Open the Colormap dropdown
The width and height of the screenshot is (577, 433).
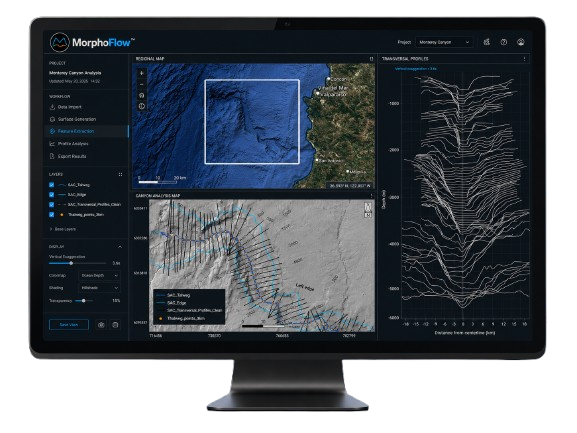click(x=99, y=276)
